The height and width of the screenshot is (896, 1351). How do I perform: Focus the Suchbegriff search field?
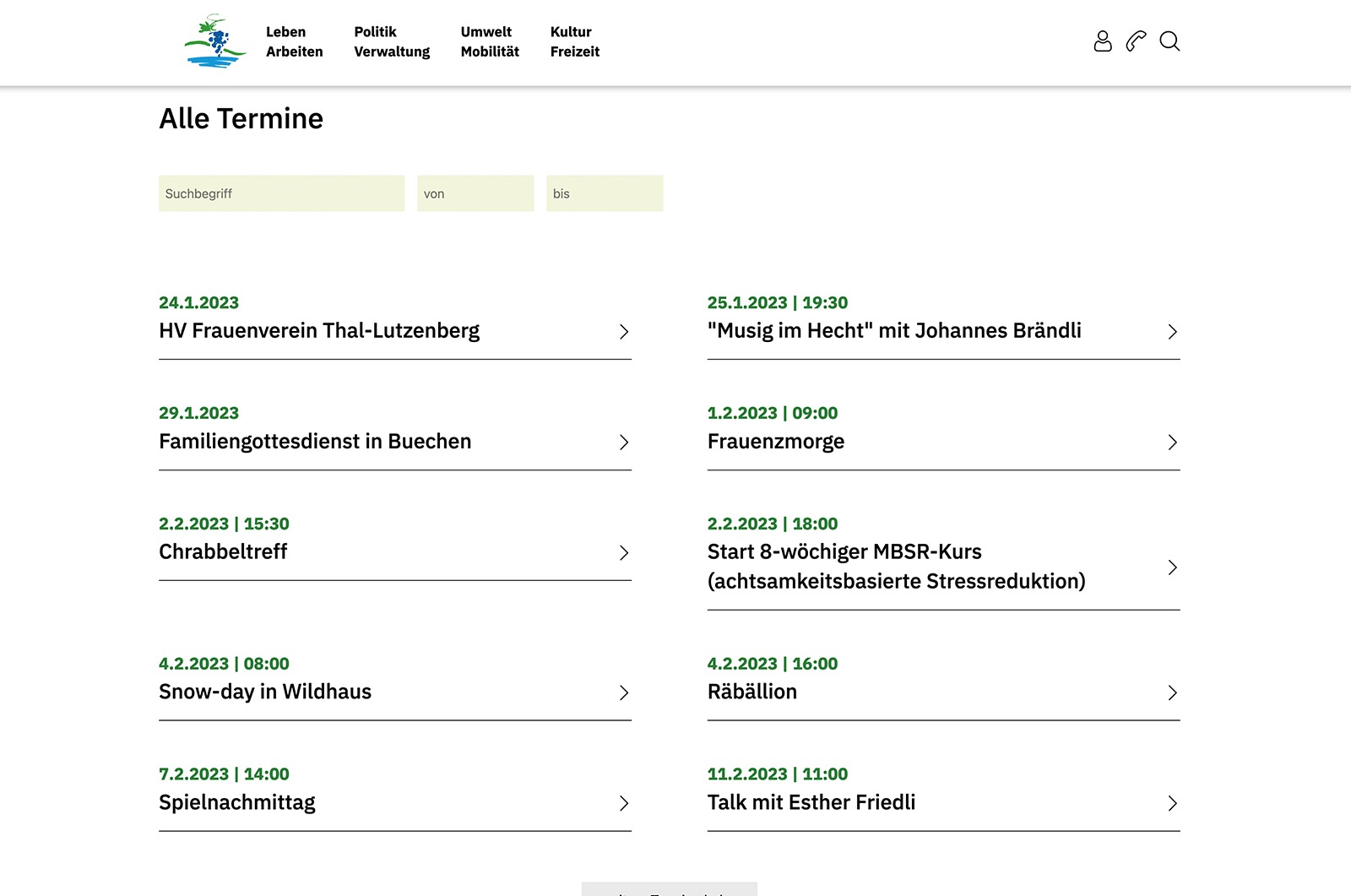click(281, 193)
